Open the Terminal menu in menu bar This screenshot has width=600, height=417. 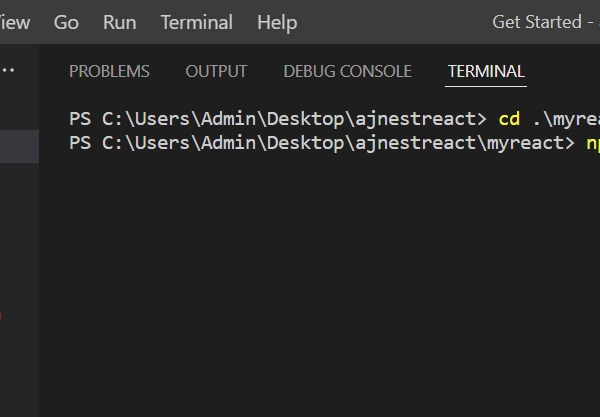coord(196,22)
